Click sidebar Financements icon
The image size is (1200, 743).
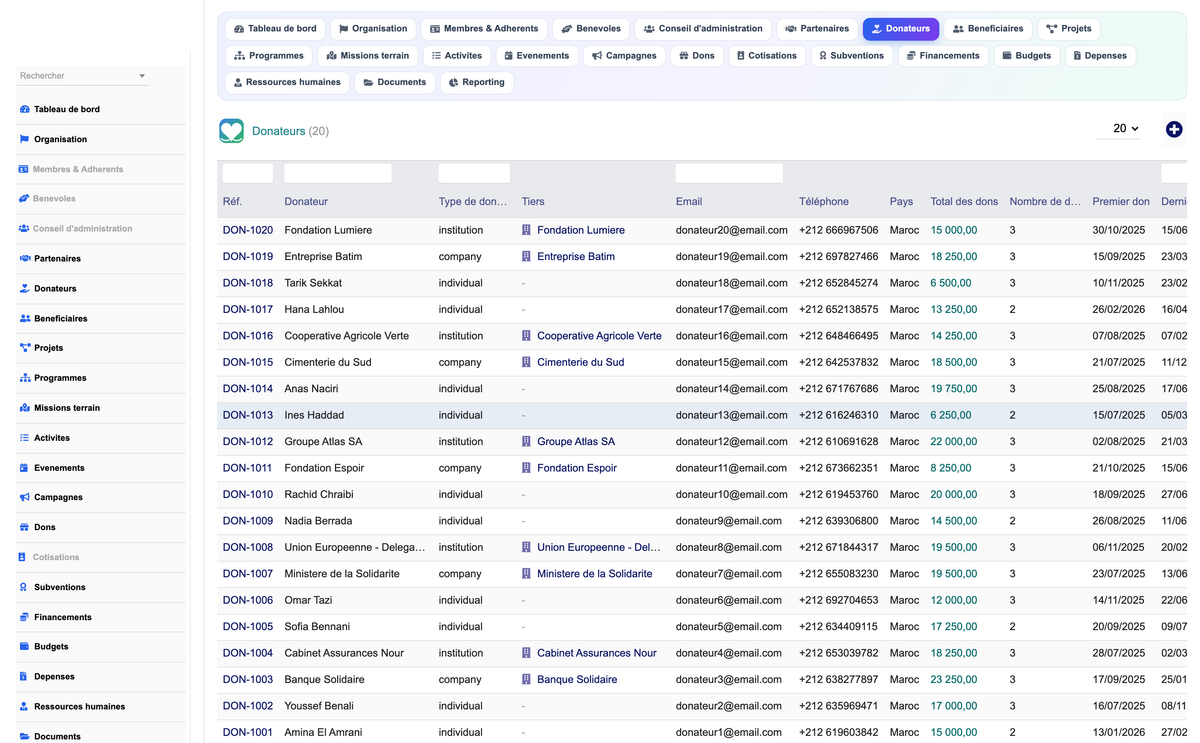tap(24, 617)
